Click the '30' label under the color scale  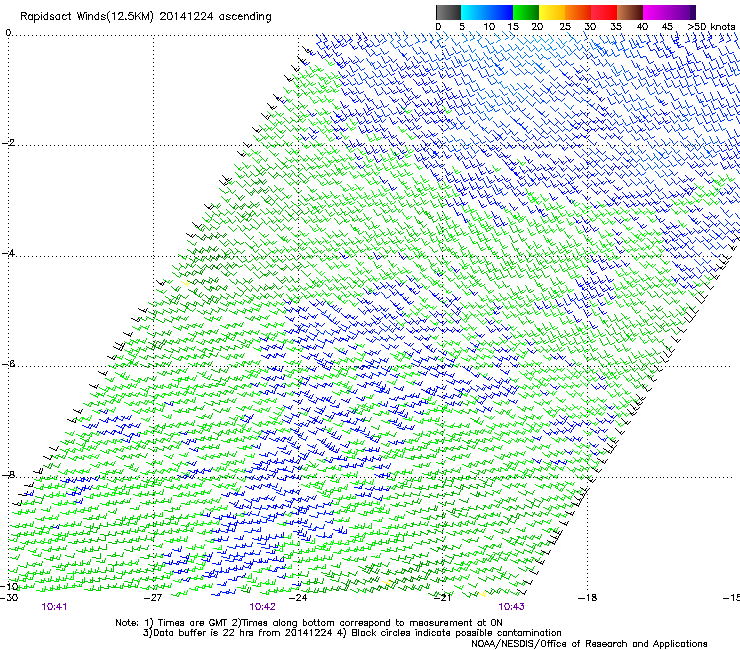click(x=590, y=26)
